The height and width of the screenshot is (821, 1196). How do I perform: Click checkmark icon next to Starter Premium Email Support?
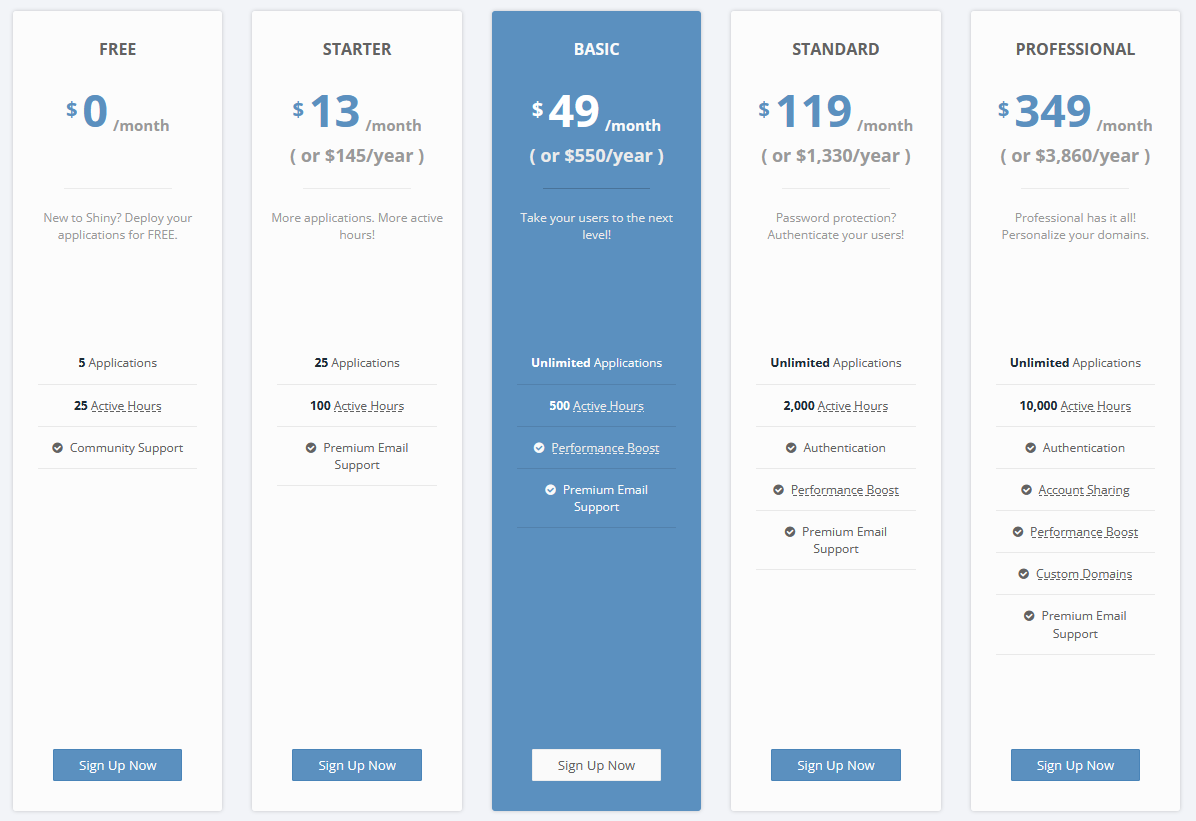point(311,448)
